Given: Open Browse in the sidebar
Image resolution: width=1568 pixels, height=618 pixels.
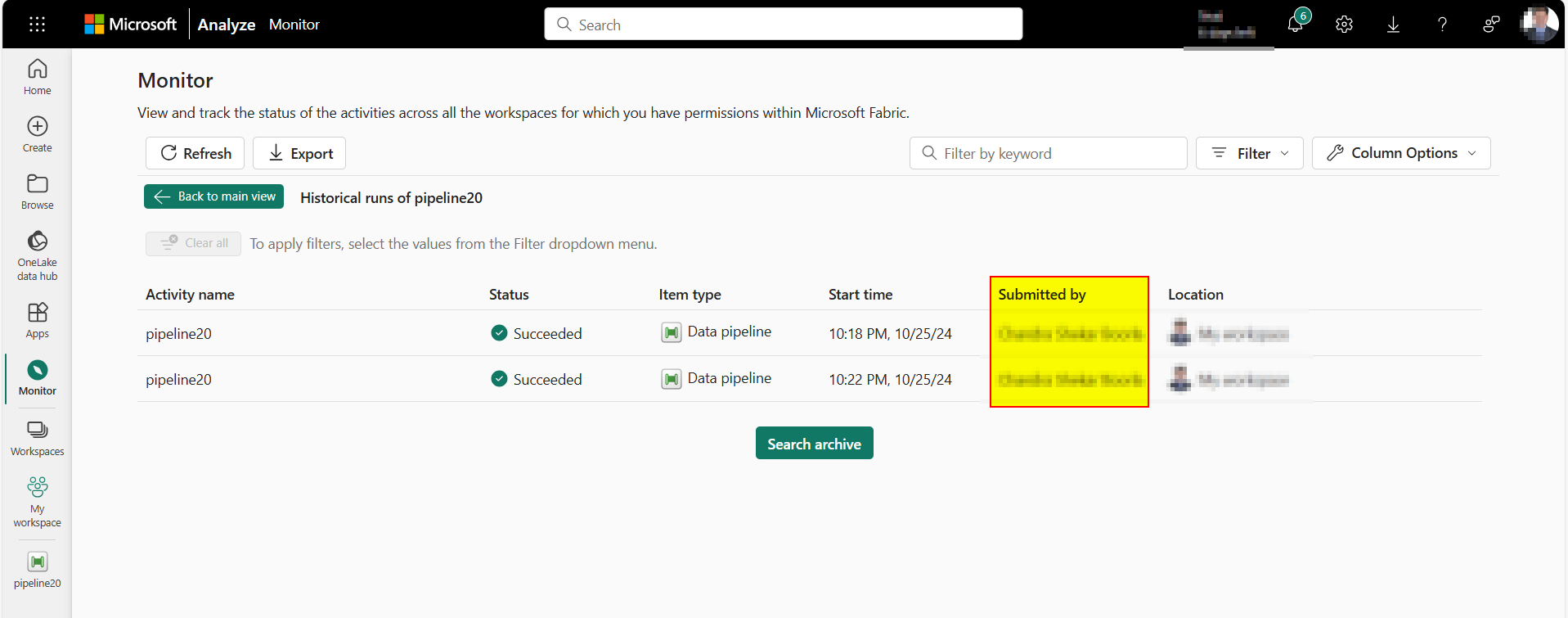Looking at the screenshot, I should point(38,192).
